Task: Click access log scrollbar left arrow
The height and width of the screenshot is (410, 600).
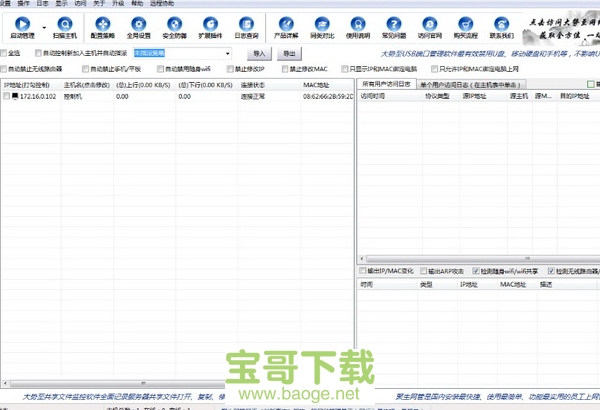Action: (362, 259)
